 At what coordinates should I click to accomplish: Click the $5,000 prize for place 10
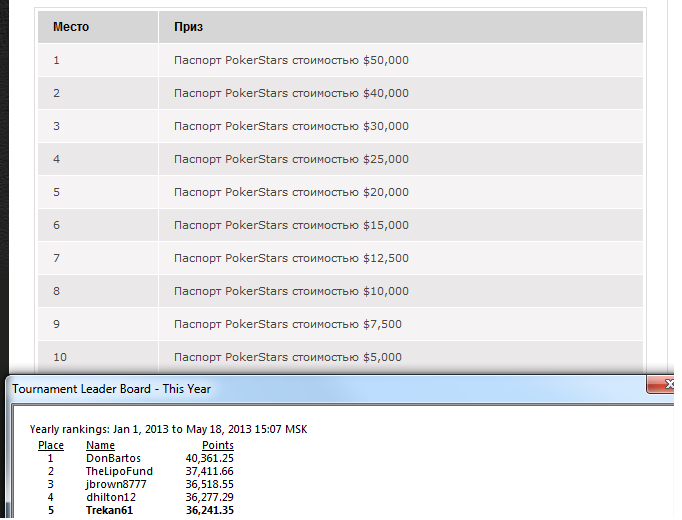[x=288, y=357]
